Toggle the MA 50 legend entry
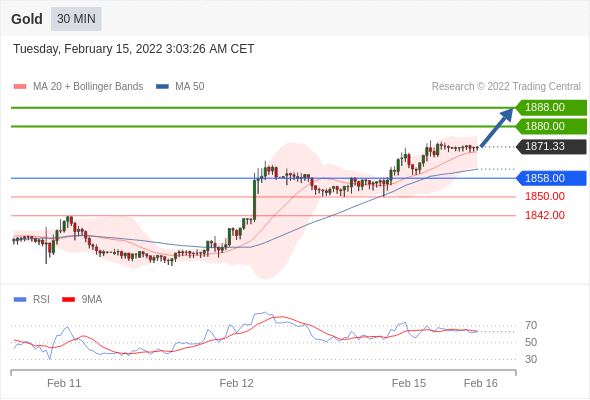 pos(180,87)
